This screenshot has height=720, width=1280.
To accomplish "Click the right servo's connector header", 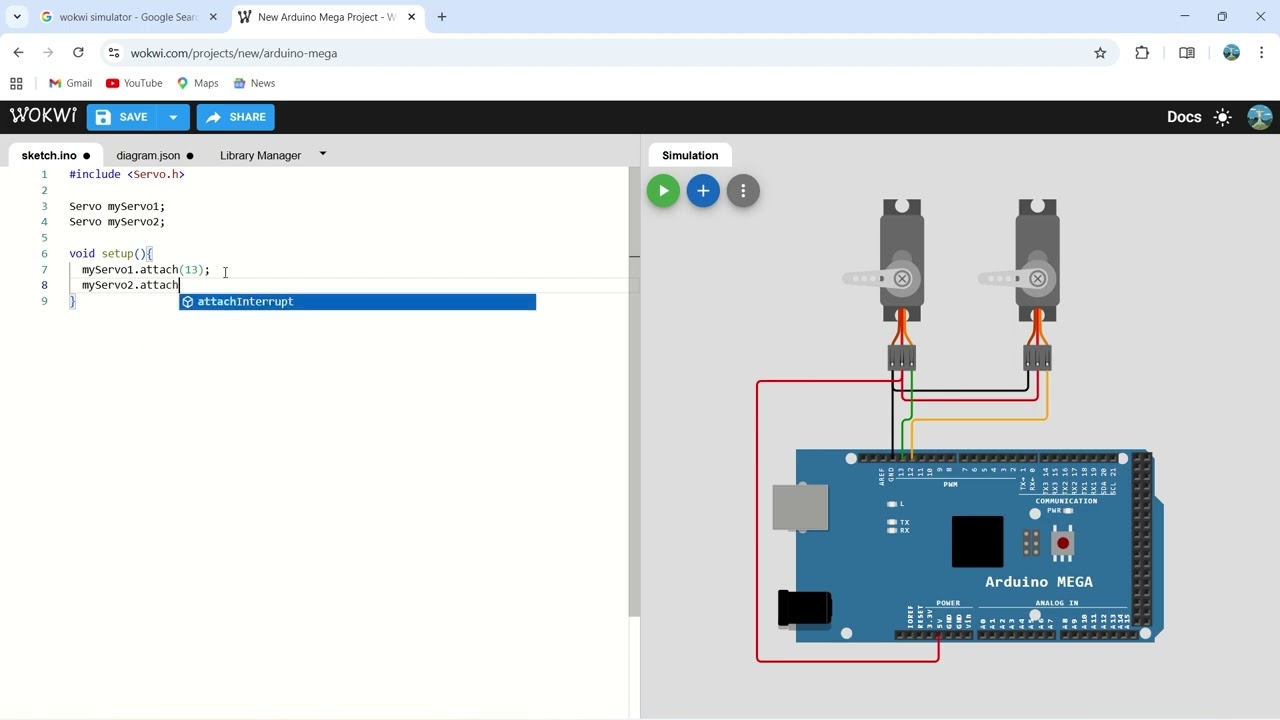I will point(1037,357).
